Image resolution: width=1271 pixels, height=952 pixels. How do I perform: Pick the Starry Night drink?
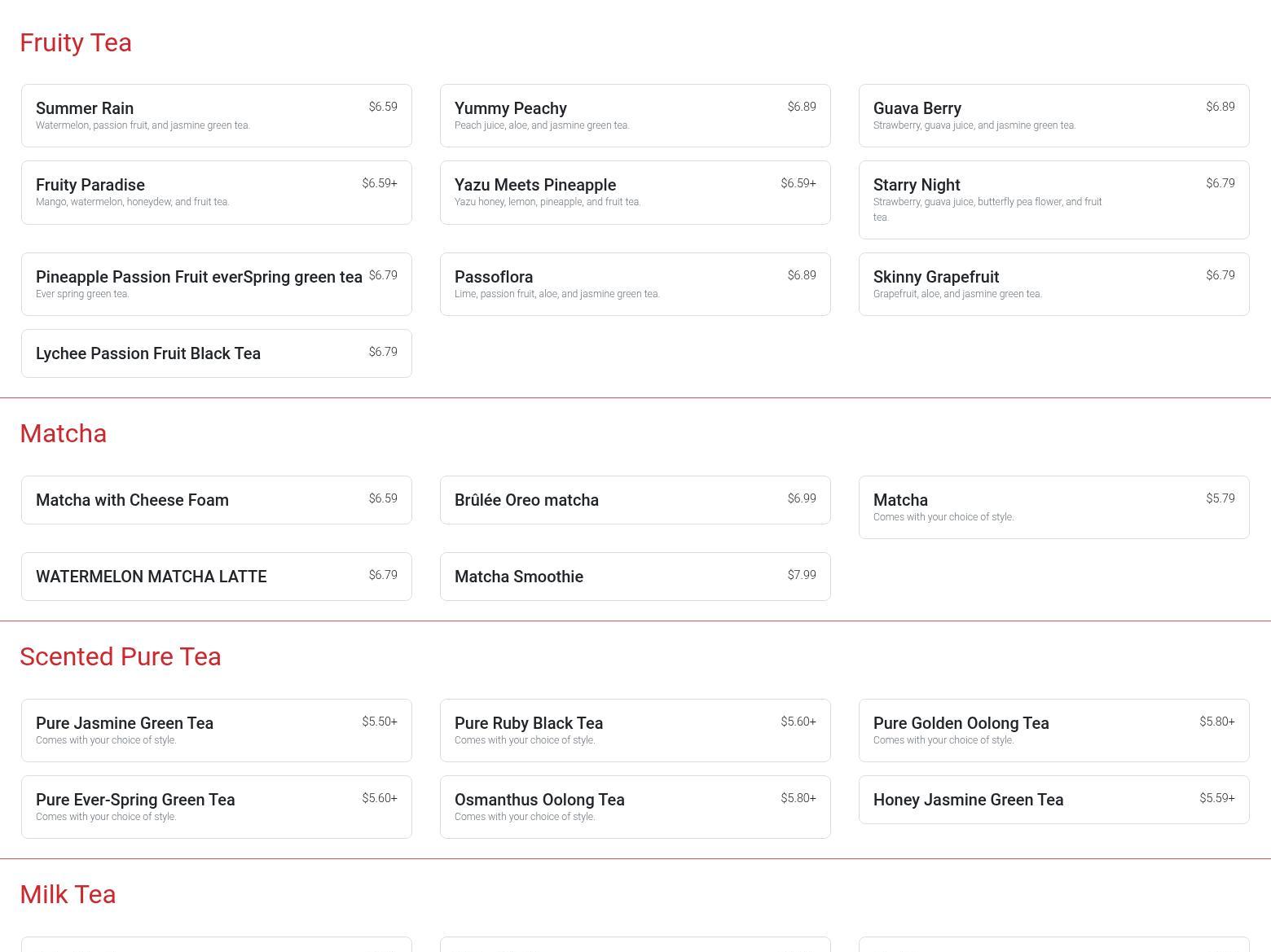pyautogui.click(x=1054, y=200)
